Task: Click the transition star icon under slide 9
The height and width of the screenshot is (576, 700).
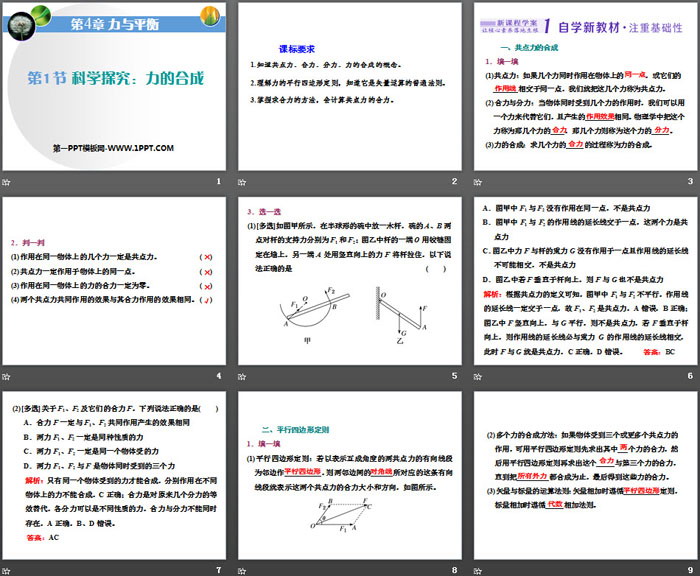Action: pyautogui.click(x=475, y=570)
